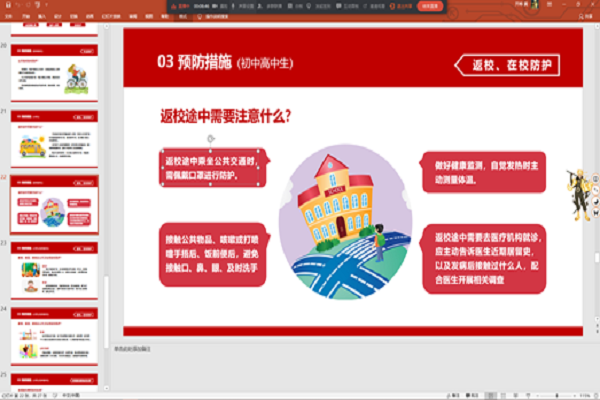Select the school building illustration on slide
The image size is (600, 400).
tap(344, 207)
